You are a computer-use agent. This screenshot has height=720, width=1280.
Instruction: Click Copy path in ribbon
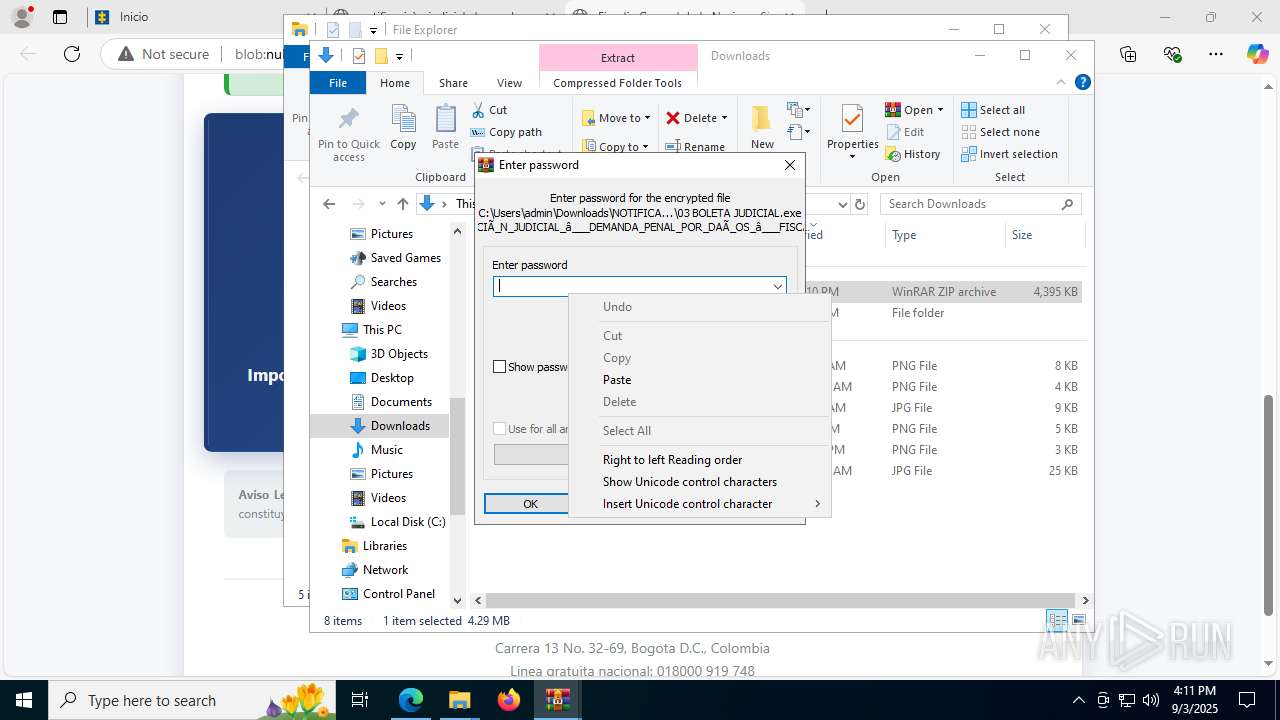pyautogui.click(x=506, y=132)
